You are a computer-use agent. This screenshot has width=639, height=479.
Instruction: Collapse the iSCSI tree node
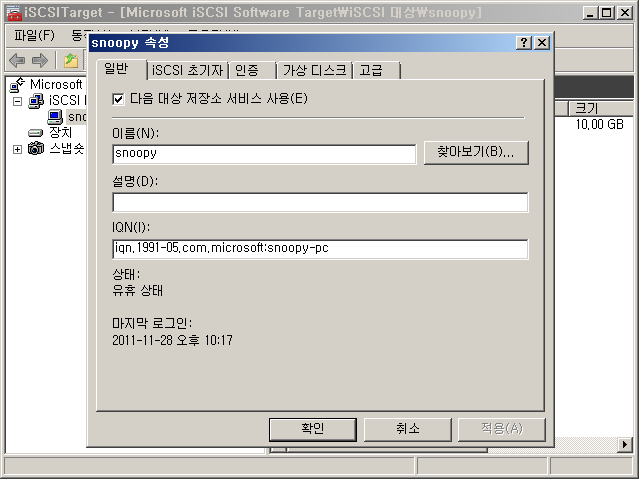click(17, 101)
